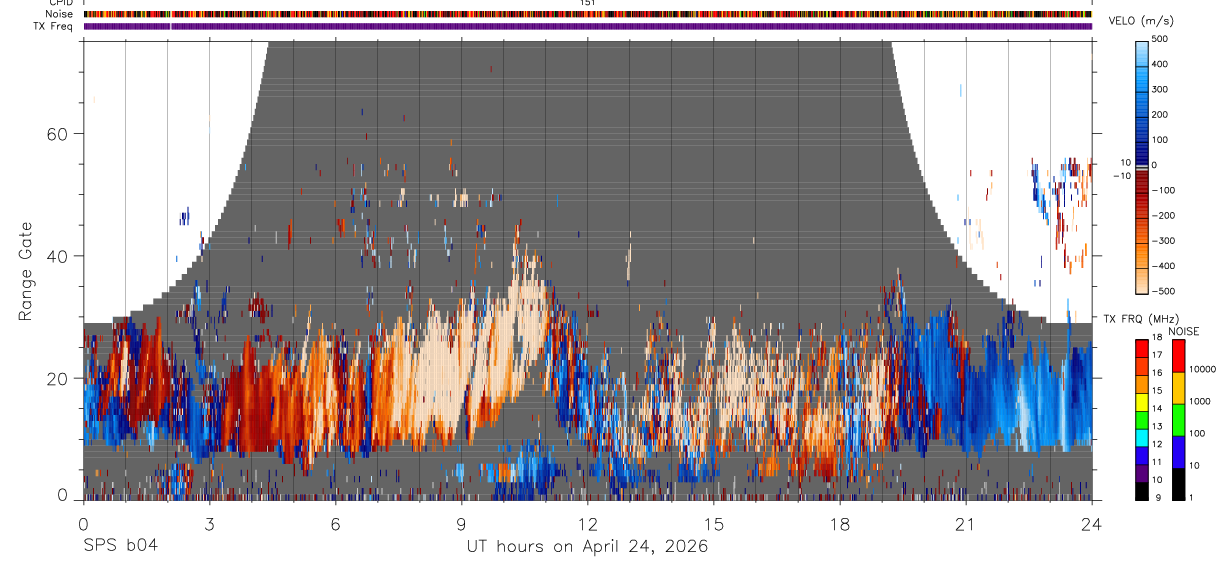
Task: Click the -300 tick on the velocity scale
Action: pos(1164,241)
